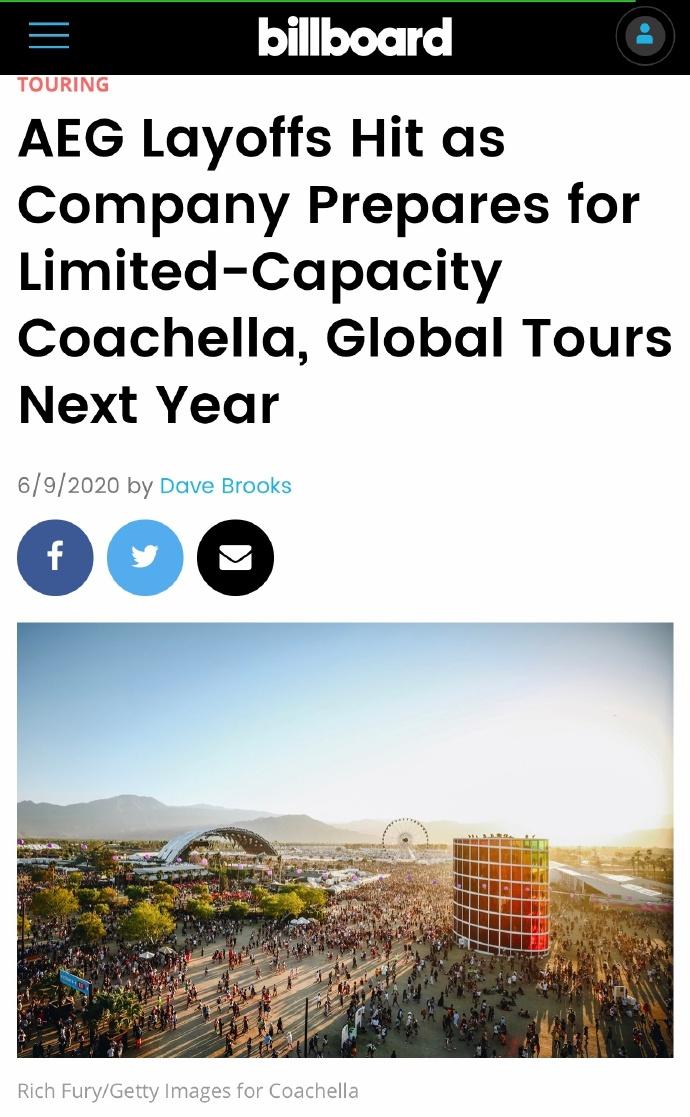Open author Dave Brooks' page
Viewport: 690px width, 1117px height.
pos(225,486)
